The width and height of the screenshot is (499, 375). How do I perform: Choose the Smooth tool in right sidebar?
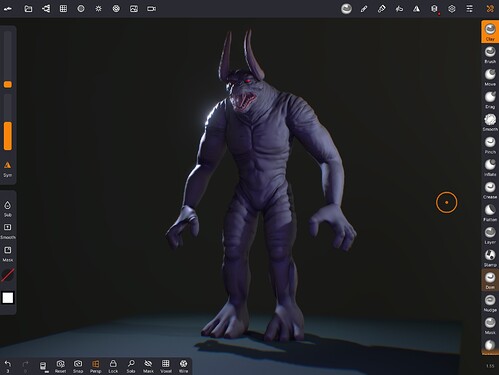click(x=490, y=122)
